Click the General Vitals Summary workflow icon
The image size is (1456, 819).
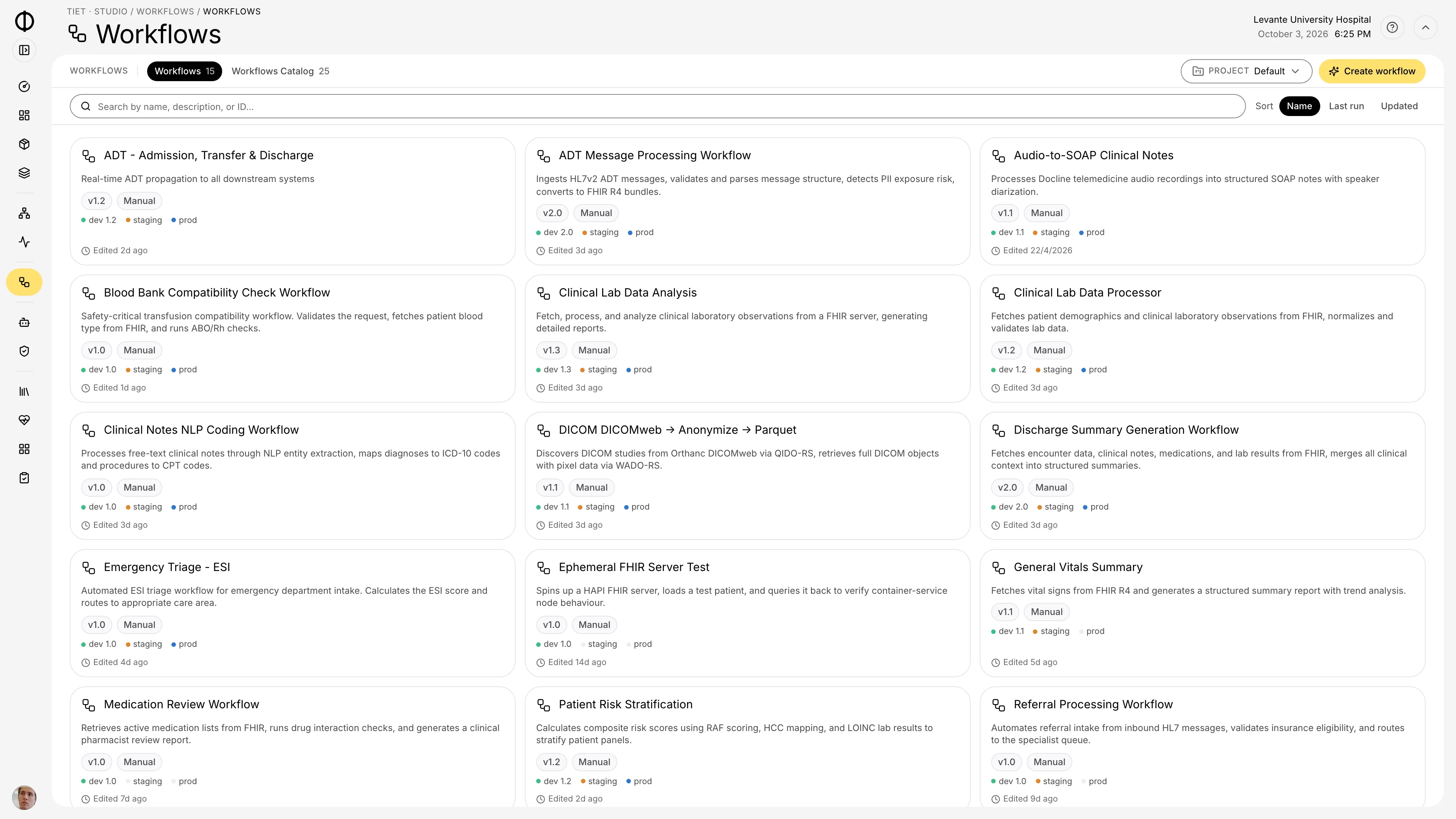[999, 568]
